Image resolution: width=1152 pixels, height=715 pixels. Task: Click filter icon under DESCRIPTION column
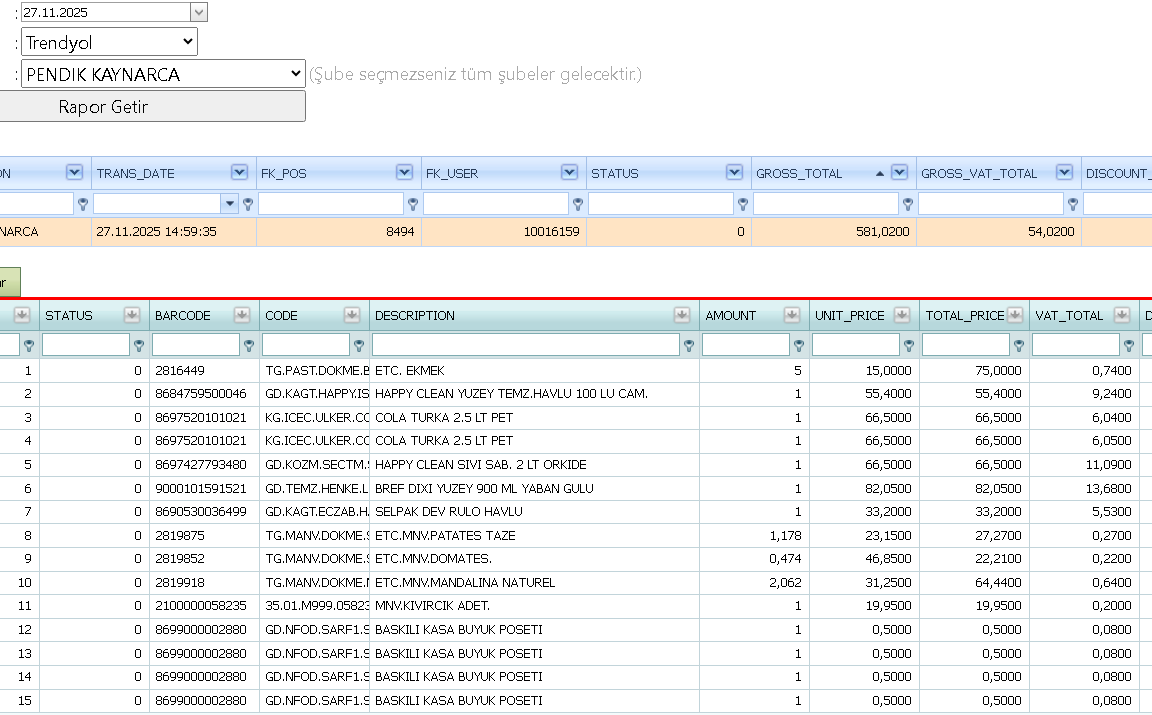pyautogui.click(x=688, y=345)
